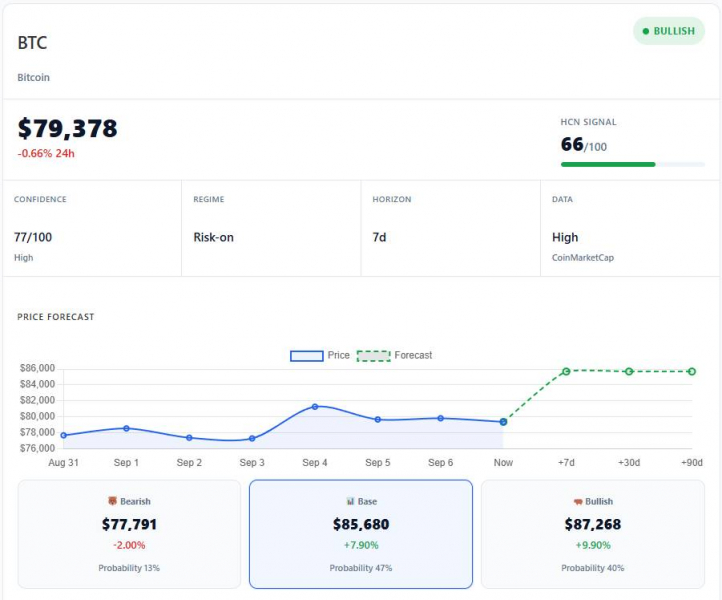Screen dimensions: 722x600
Task: Click the $77,791 bearish price
Action: pyautogui.click(x=129, y=524)
